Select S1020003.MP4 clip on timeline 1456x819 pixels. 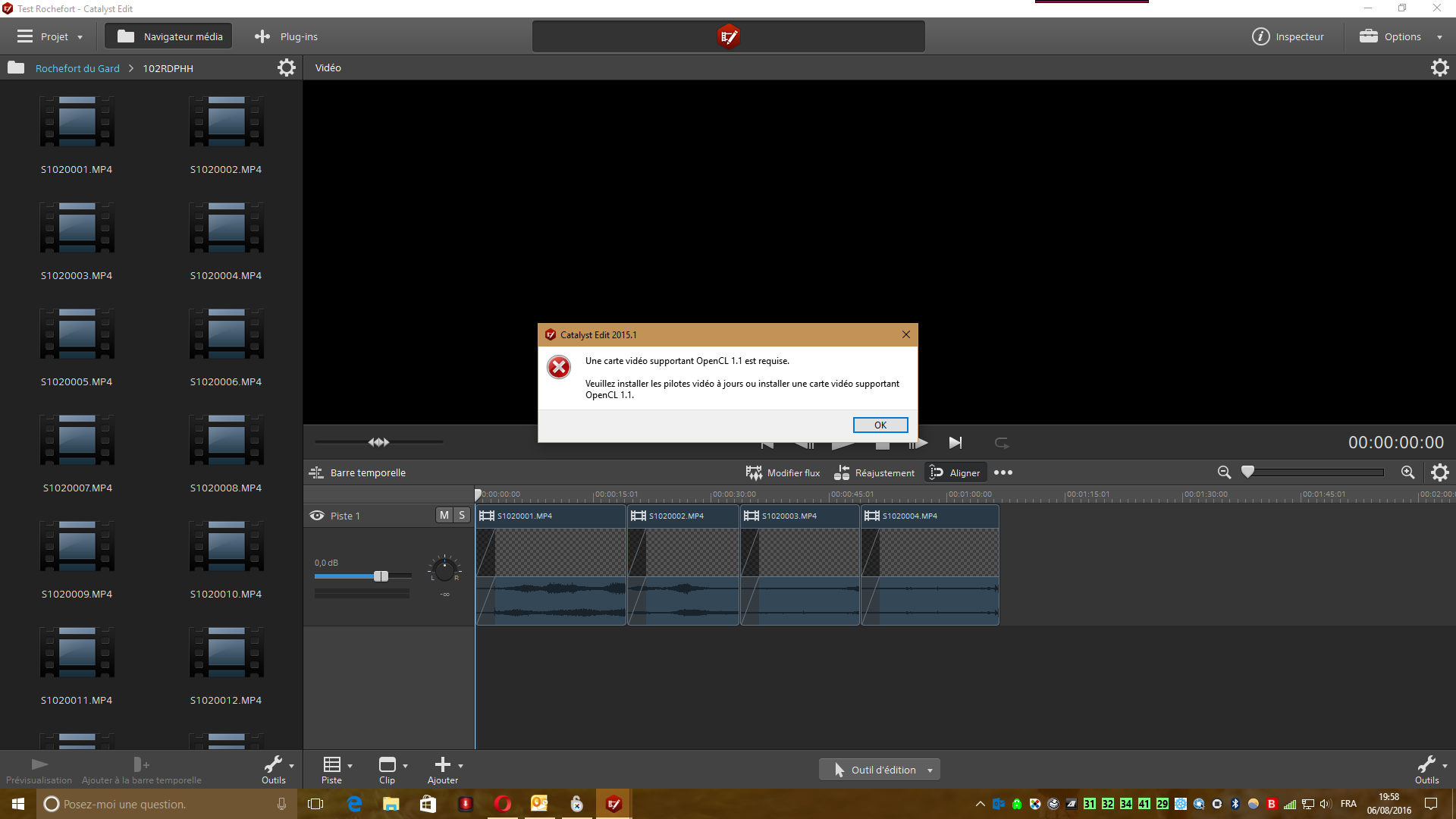(800, 565)
